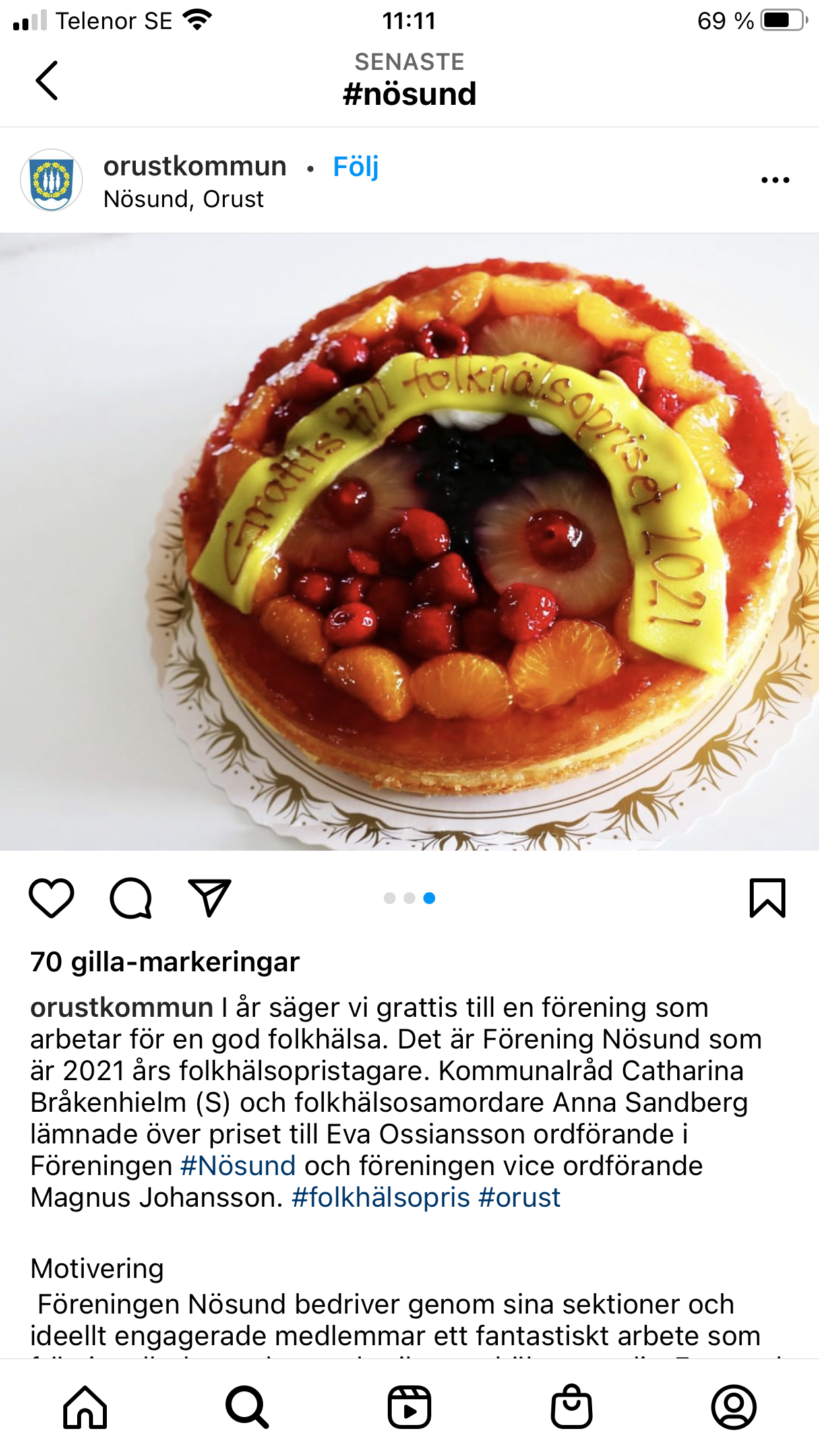Tap the cake photo
This screenshot has width=819, height=1456.
pyautogui.click(x=409, y=542)
